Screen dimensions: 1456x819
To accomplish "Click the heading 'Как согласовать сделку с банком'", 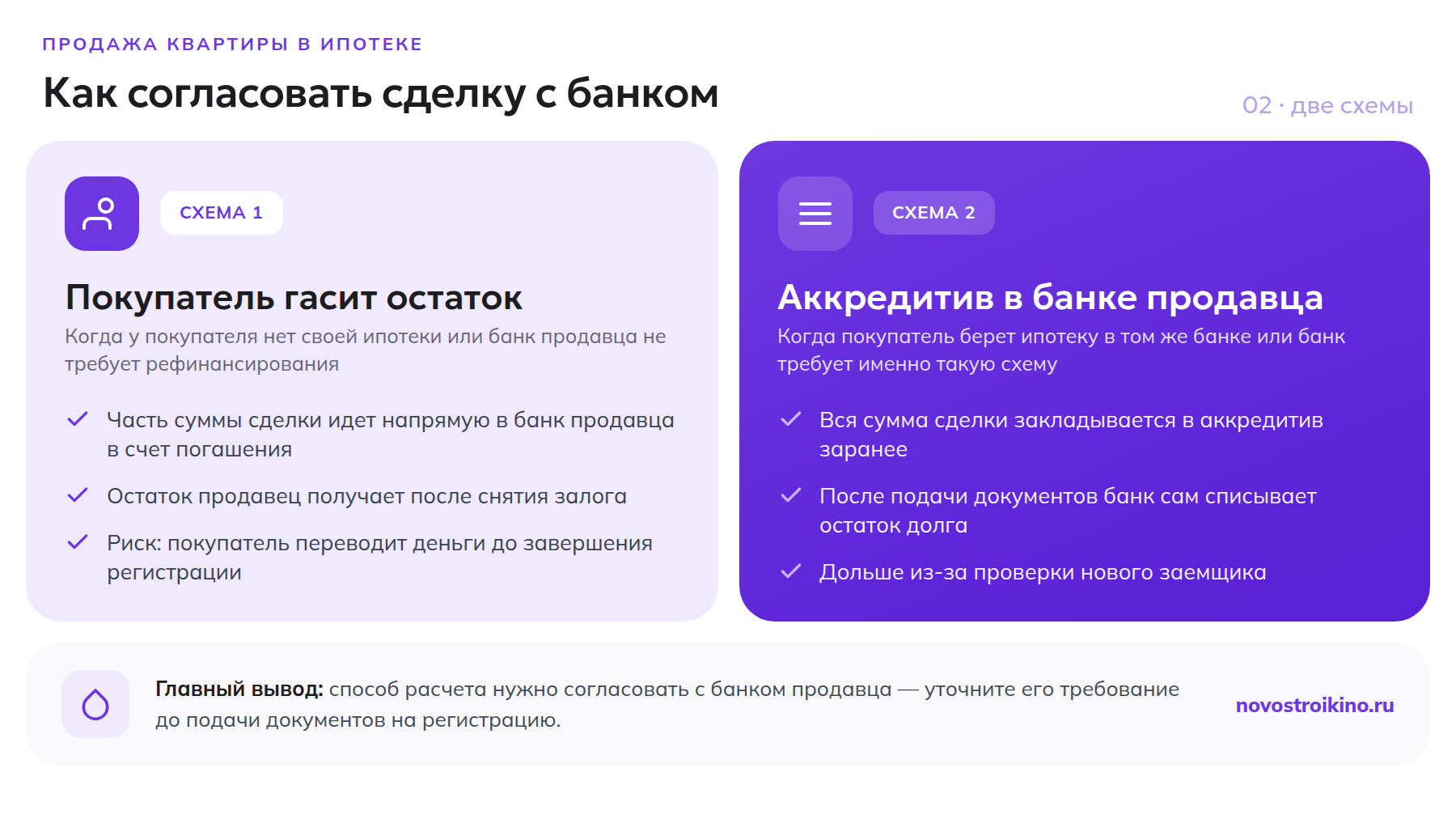I will pos(381,93).
